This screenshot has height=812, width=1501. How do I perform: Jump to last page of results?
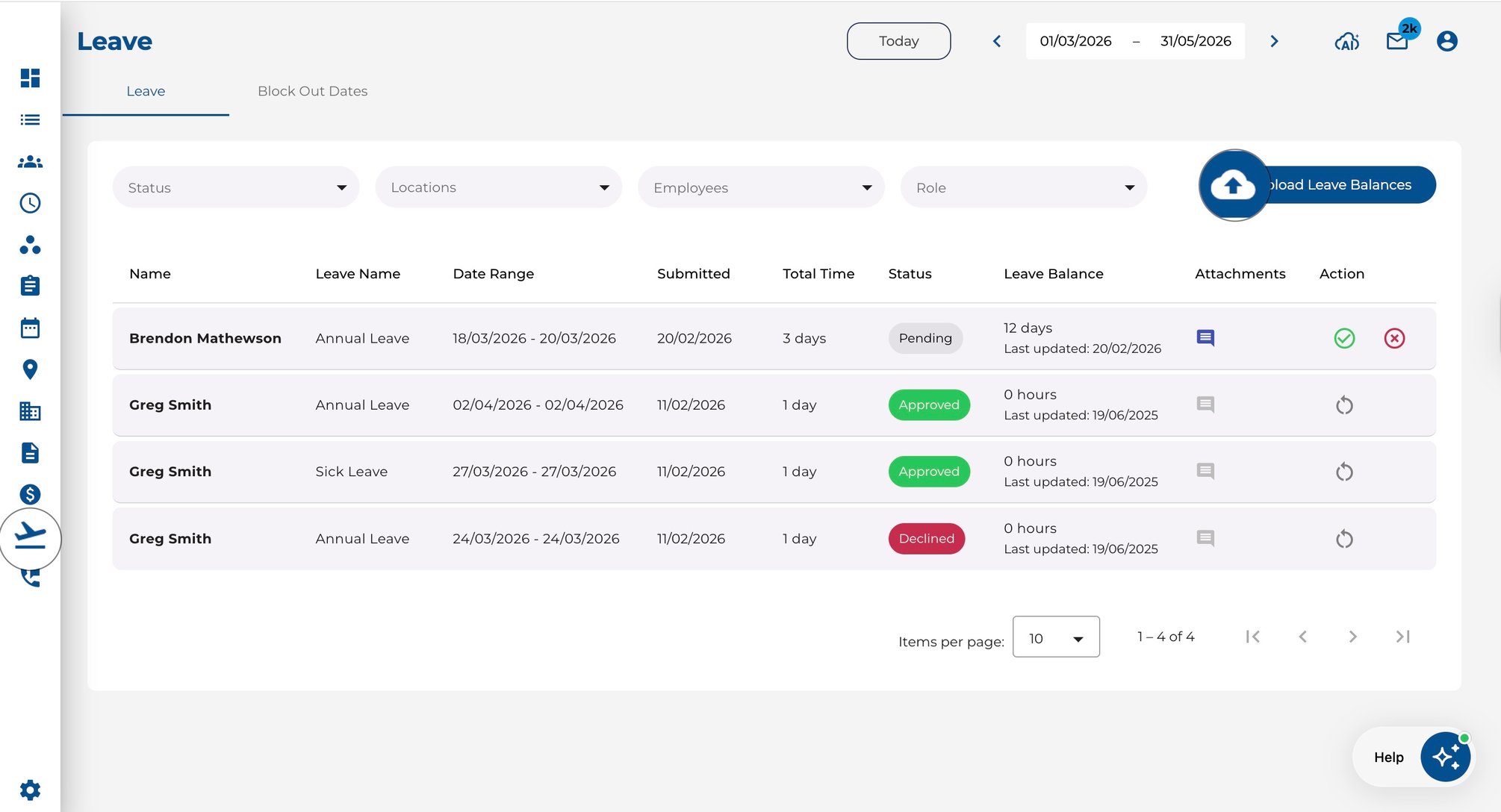(x=1403, y=637)
